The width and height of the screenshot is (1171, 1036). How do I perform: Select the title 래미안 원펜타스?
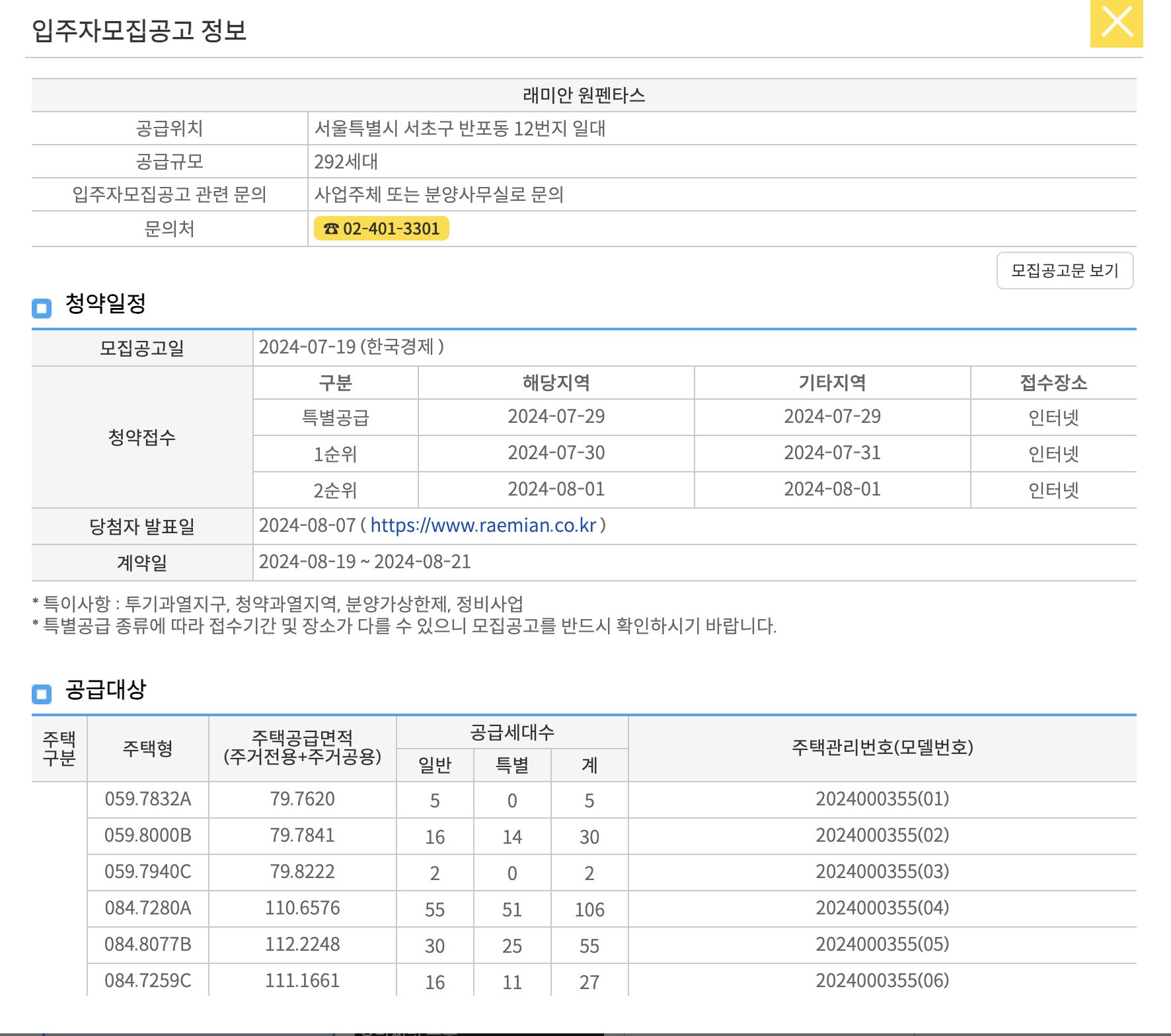(584, 95)
